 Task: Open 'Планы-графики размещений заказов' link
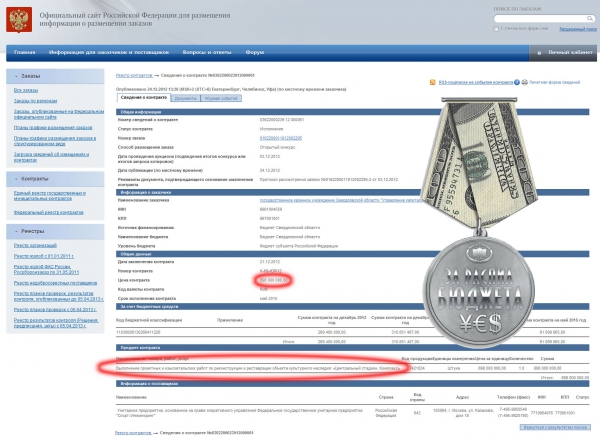[x=53, y=127]
